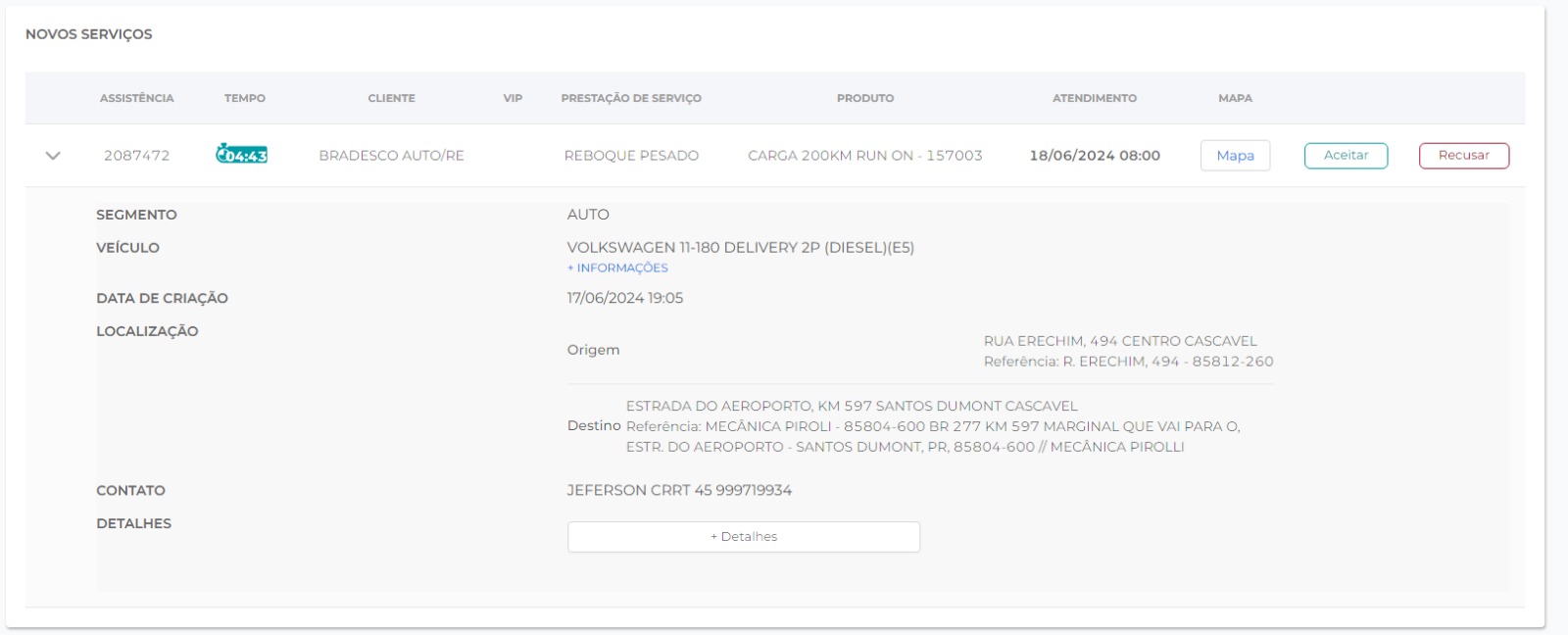The image size is (1568, 635).
Task: Click segment value AUTO
Action: point(588,215)
